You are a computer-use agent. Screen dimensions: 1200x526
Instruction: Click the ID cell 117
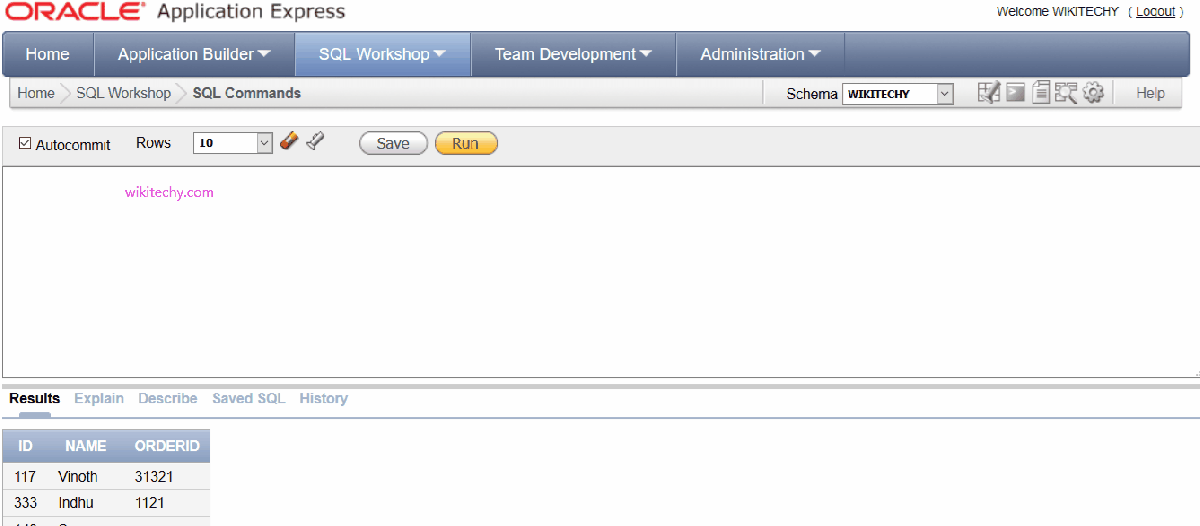tap(25, 477)
